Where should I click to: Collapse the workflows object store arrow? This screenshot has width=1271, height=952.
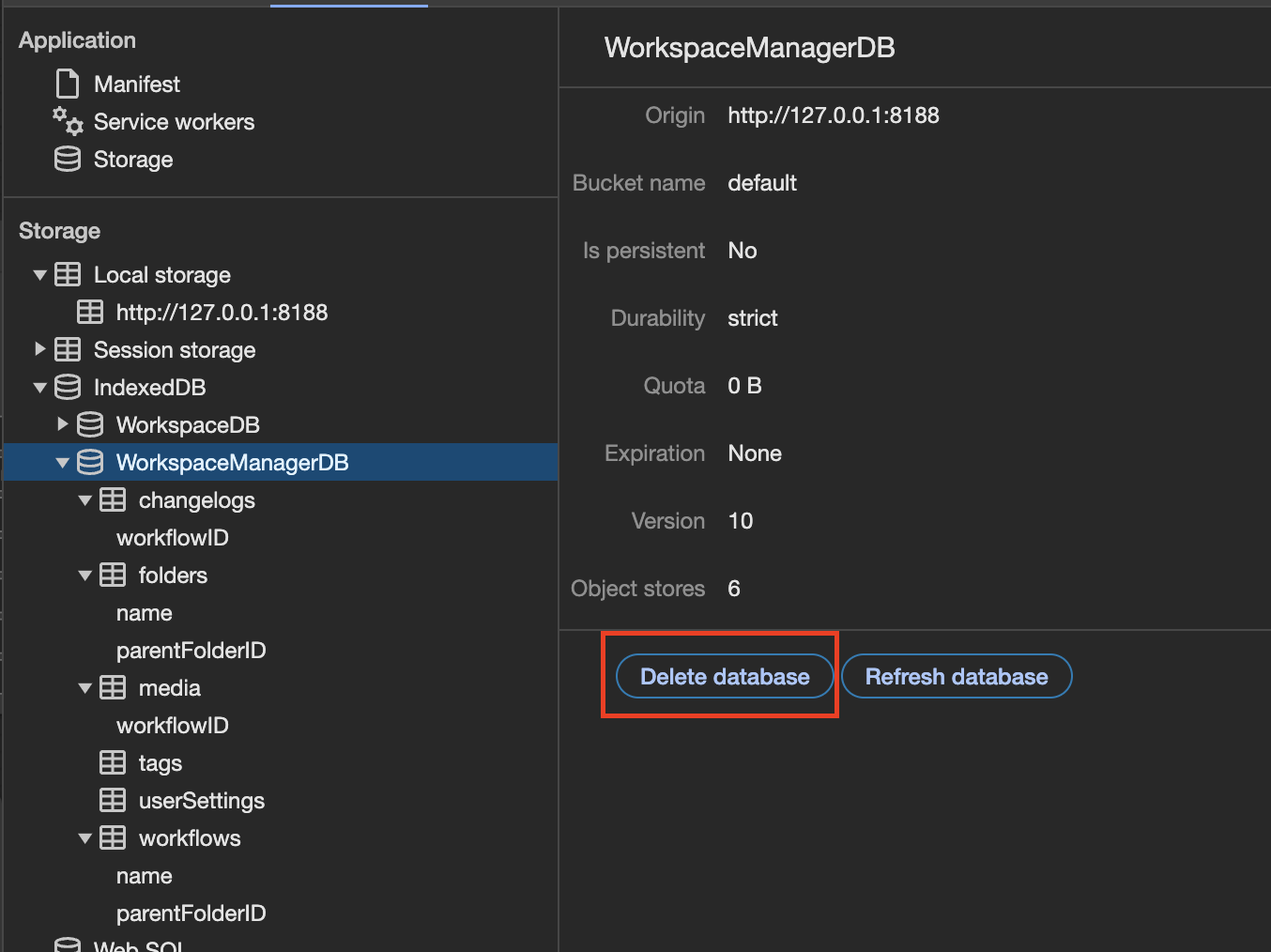(x=85, y=838)
